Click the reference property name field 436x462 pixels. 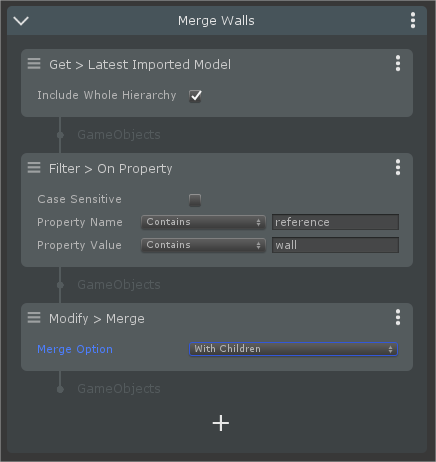point(335,222)
